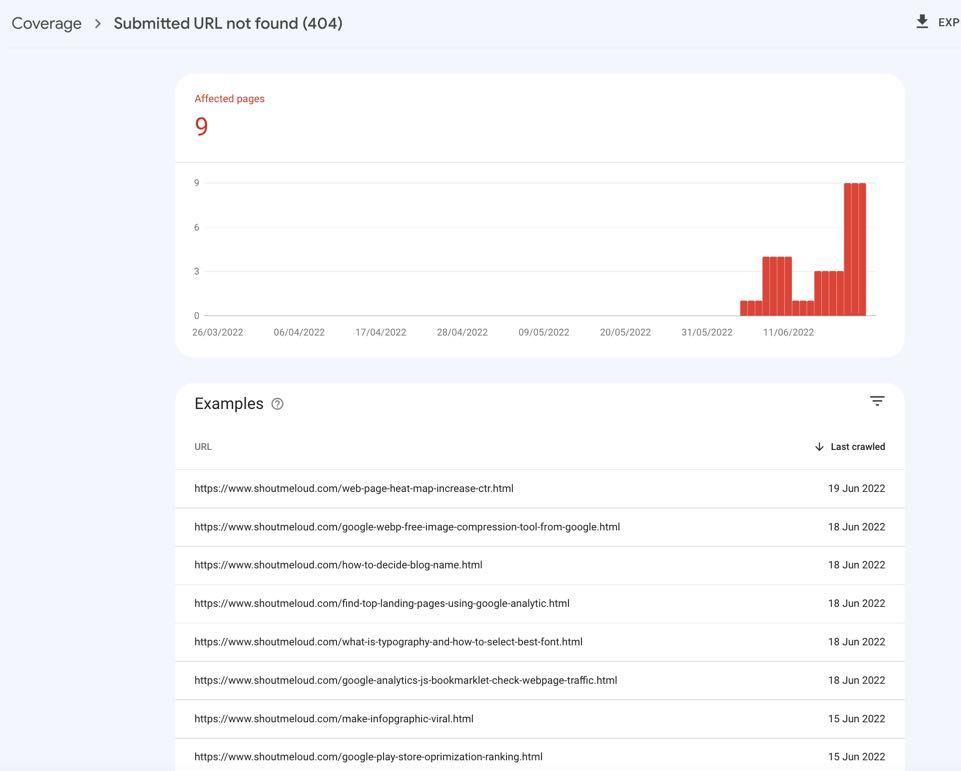Image resolution: width=961 pixels, height=771 pixels.
Task: Go back to Coverage breadcrumb
Action: pos(46,23)
